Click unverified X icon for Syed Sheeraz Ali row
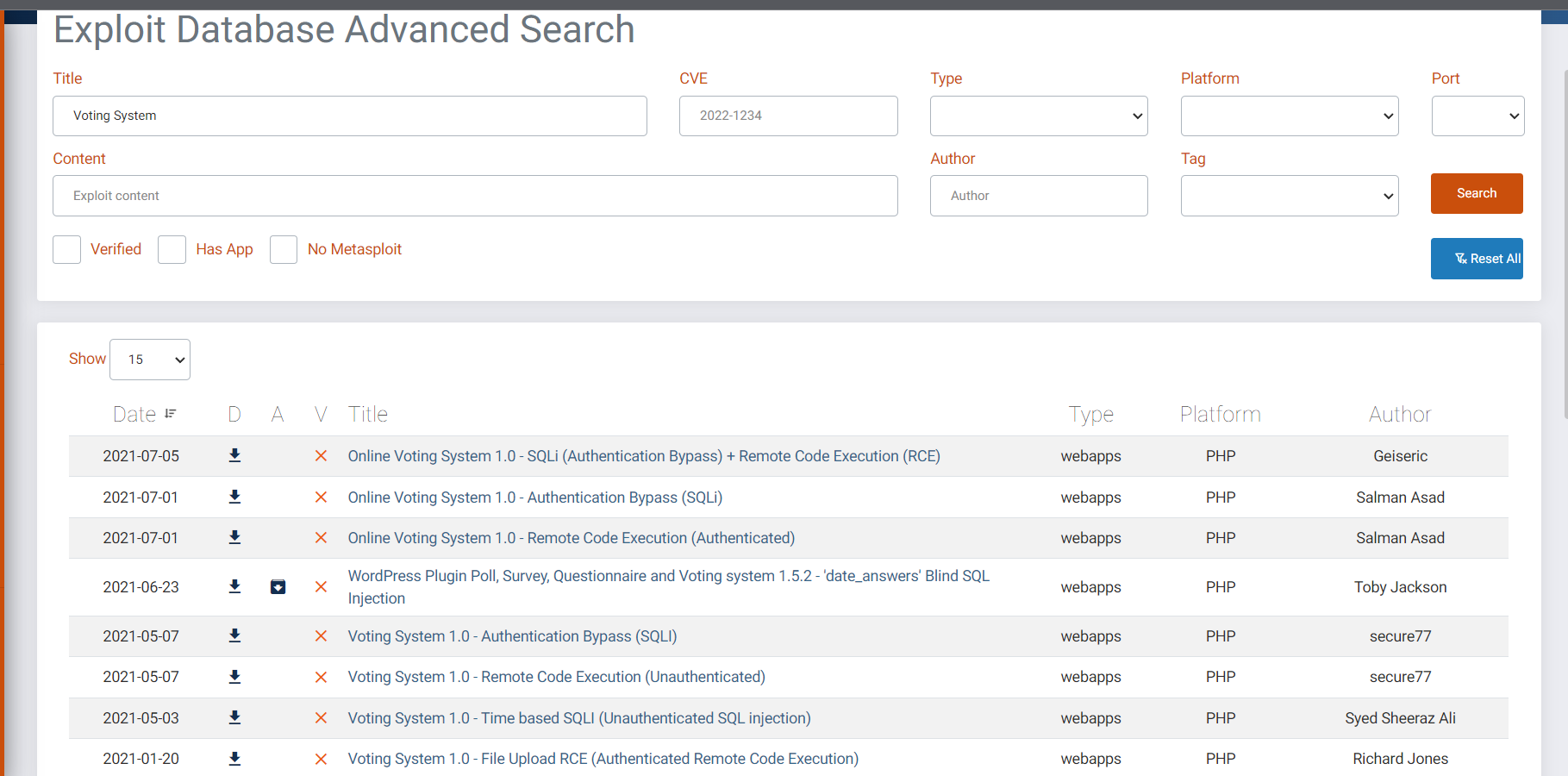The width and height of the screenshot is (1568, 776). (321, 718)
